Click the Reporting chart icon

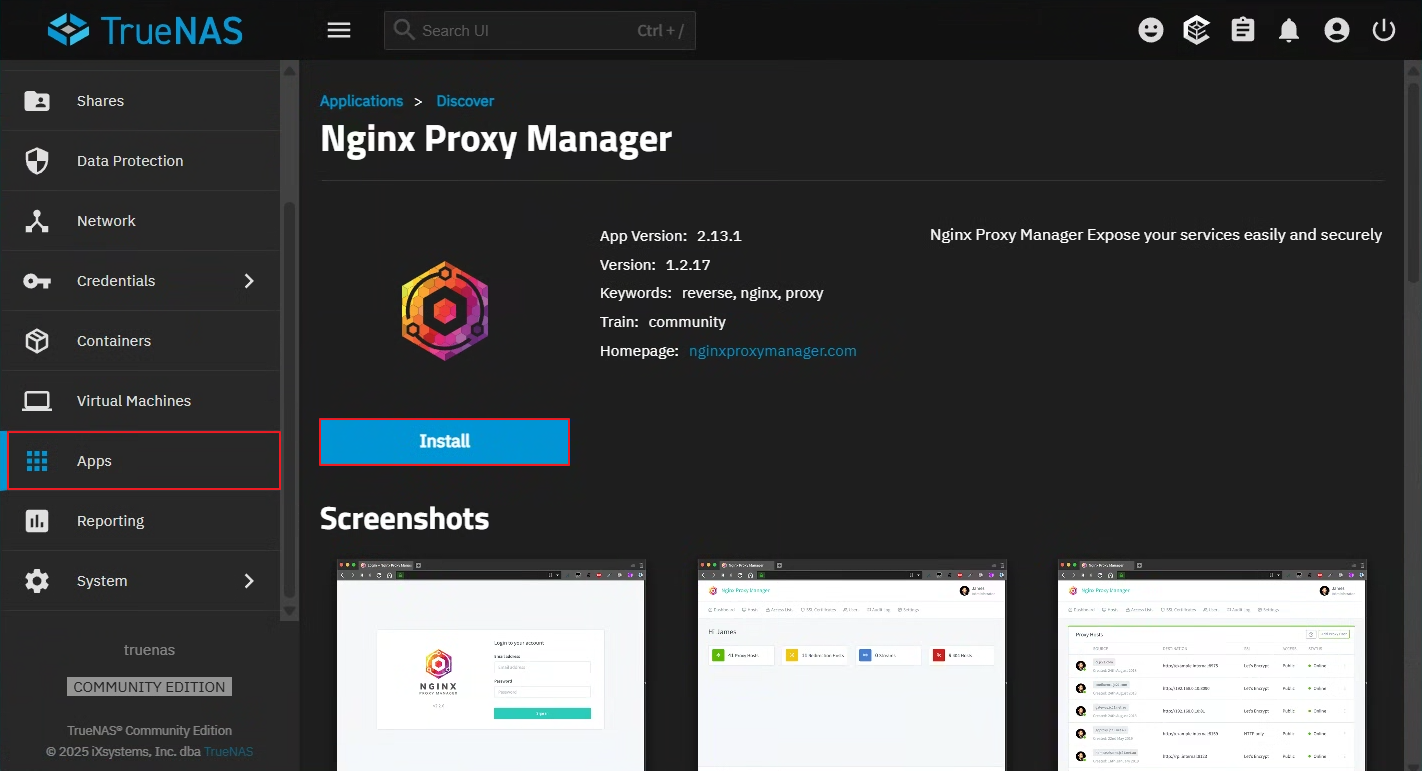click(37, 521)
